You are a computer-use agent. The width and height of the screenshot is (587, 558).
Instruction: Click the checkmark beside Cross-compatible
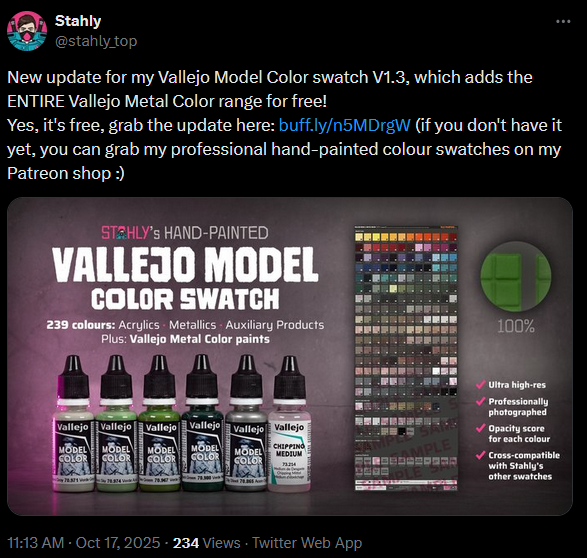pos(481,455)
